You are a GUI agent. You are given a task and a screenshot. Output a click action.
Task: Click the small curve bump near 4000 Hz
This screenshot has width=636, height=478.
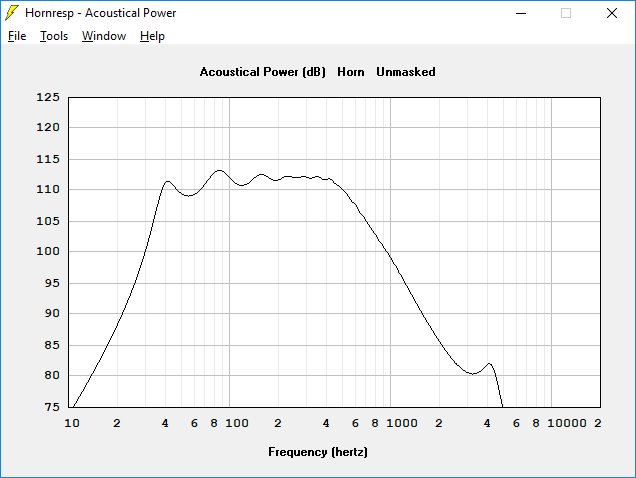click(x=490, y=364)
